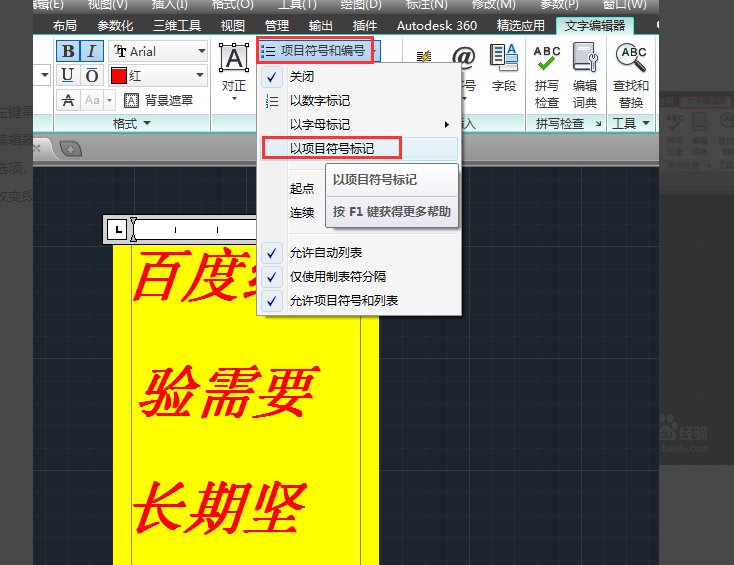Switch to the 视图 ribbon tab

[x=233, y=26]
